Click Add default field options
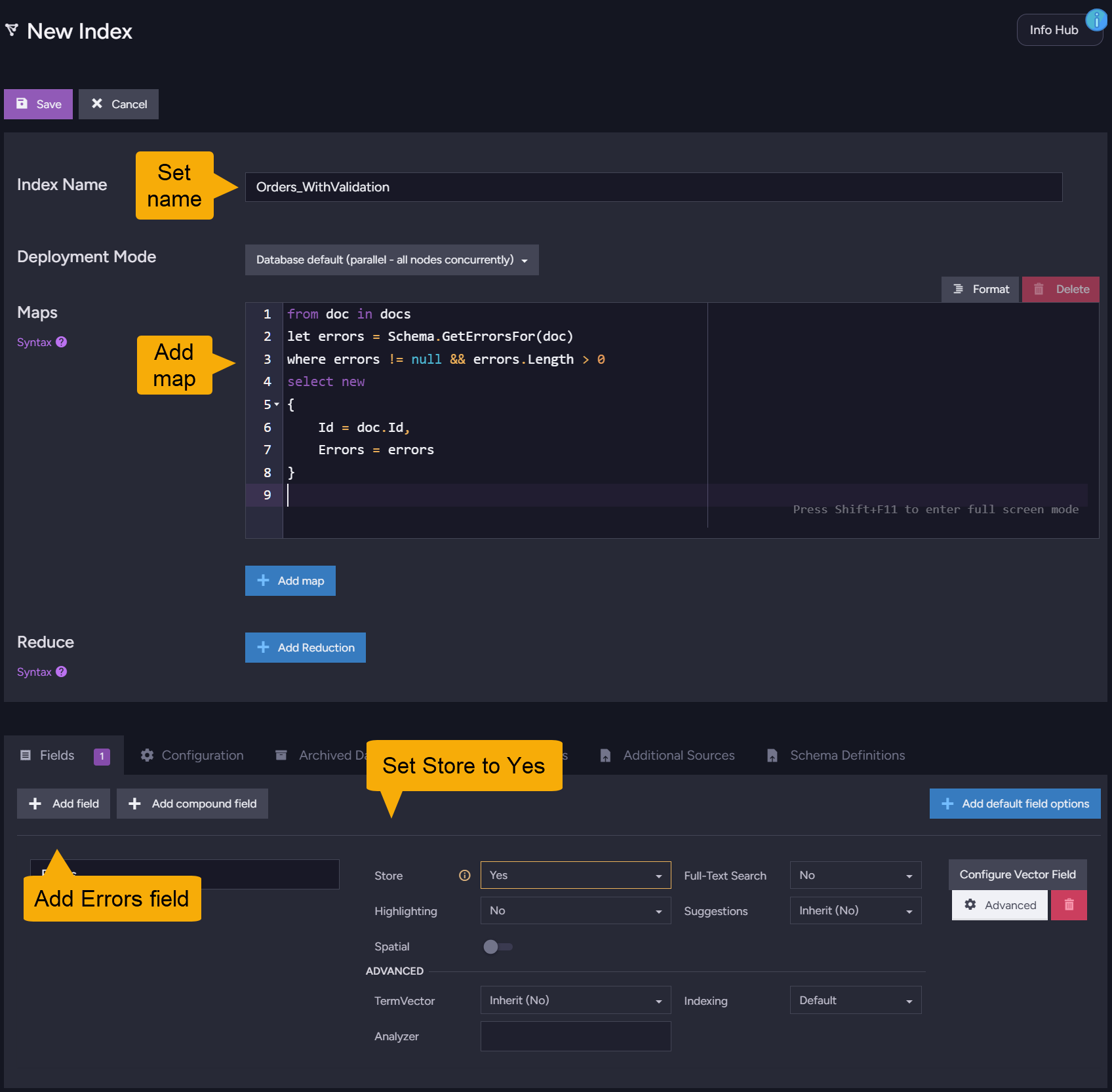The height and width of the screenshot is (1092, 1112). click(1014, 804)
